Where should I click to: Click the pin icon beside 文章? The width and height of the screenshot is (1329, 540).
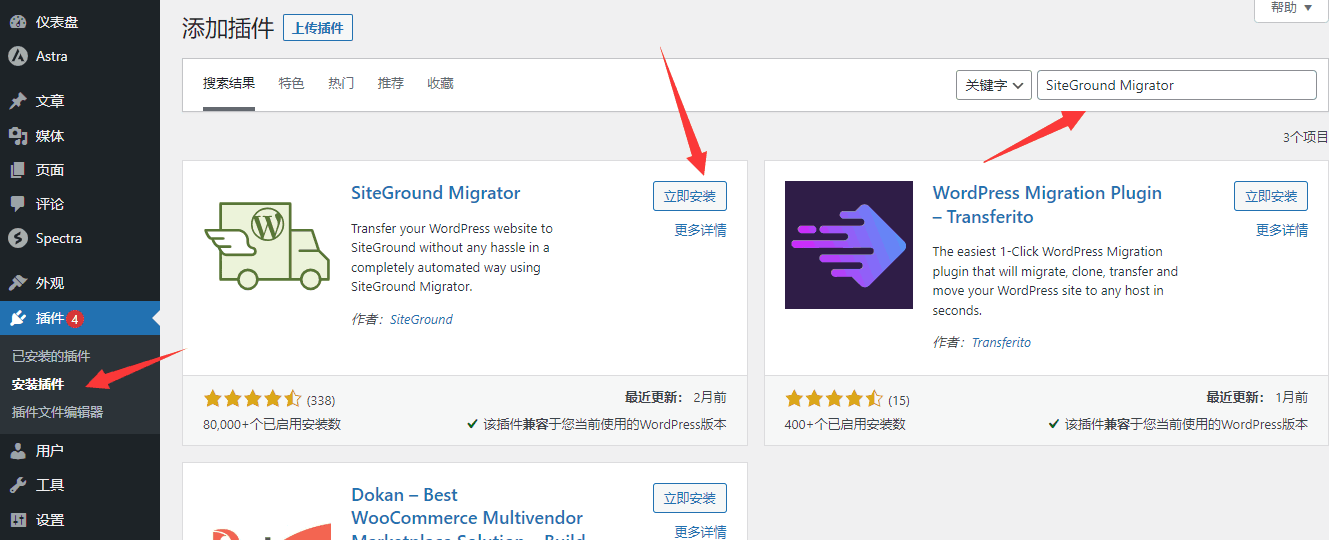[x=18, y=101]
